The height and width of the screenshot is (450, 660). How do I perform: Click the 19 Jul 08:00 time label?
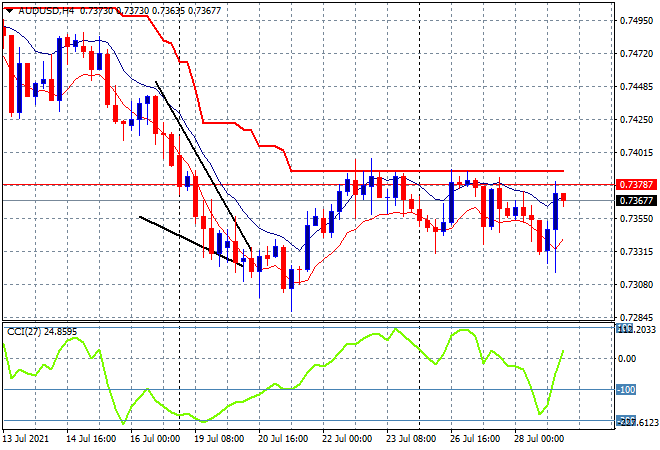click(219, 439)
